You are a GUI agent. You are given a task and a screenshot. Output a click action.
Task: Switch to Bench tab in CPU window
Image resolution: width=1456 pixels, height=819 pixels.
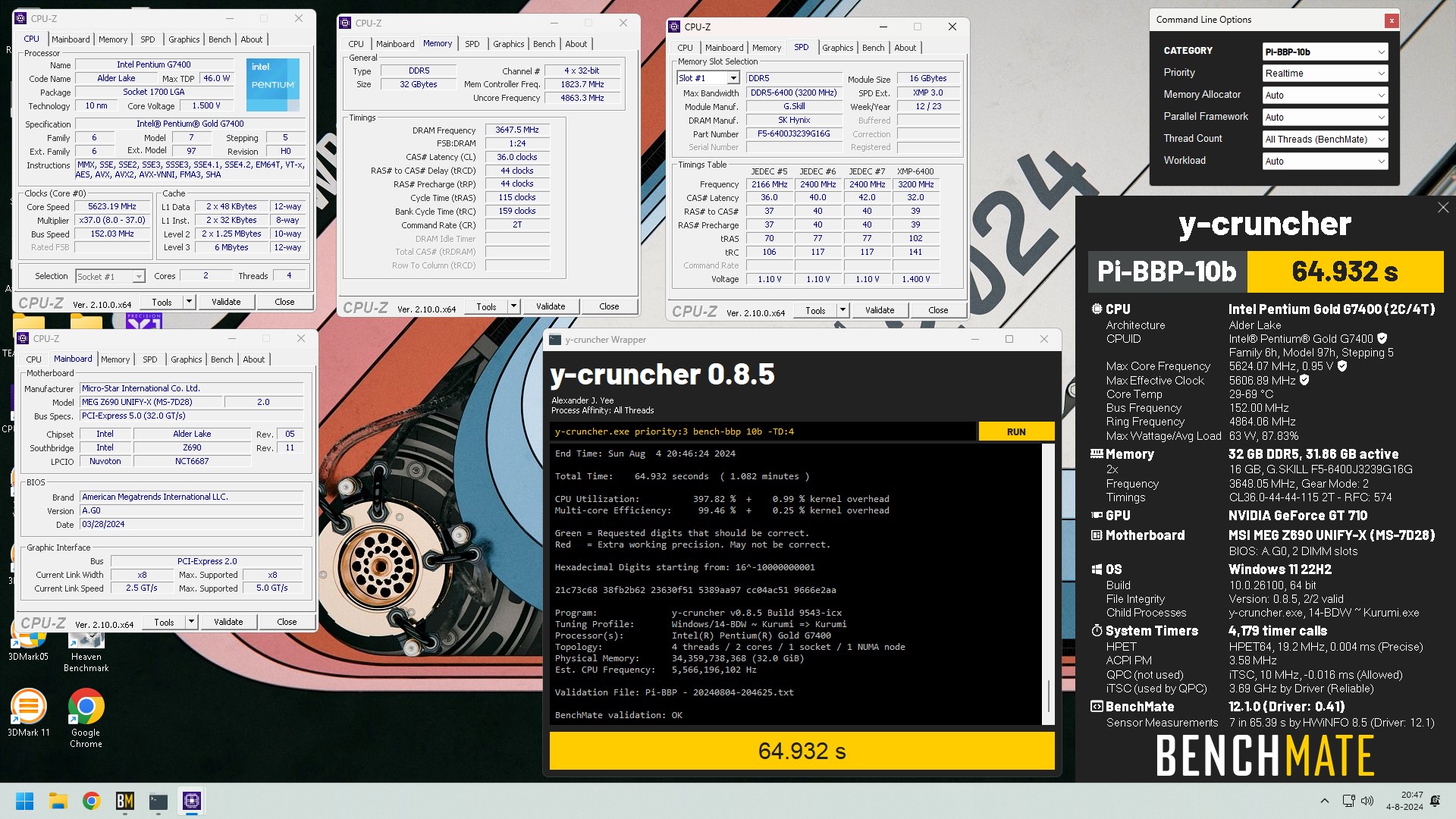tap(220, 39)
